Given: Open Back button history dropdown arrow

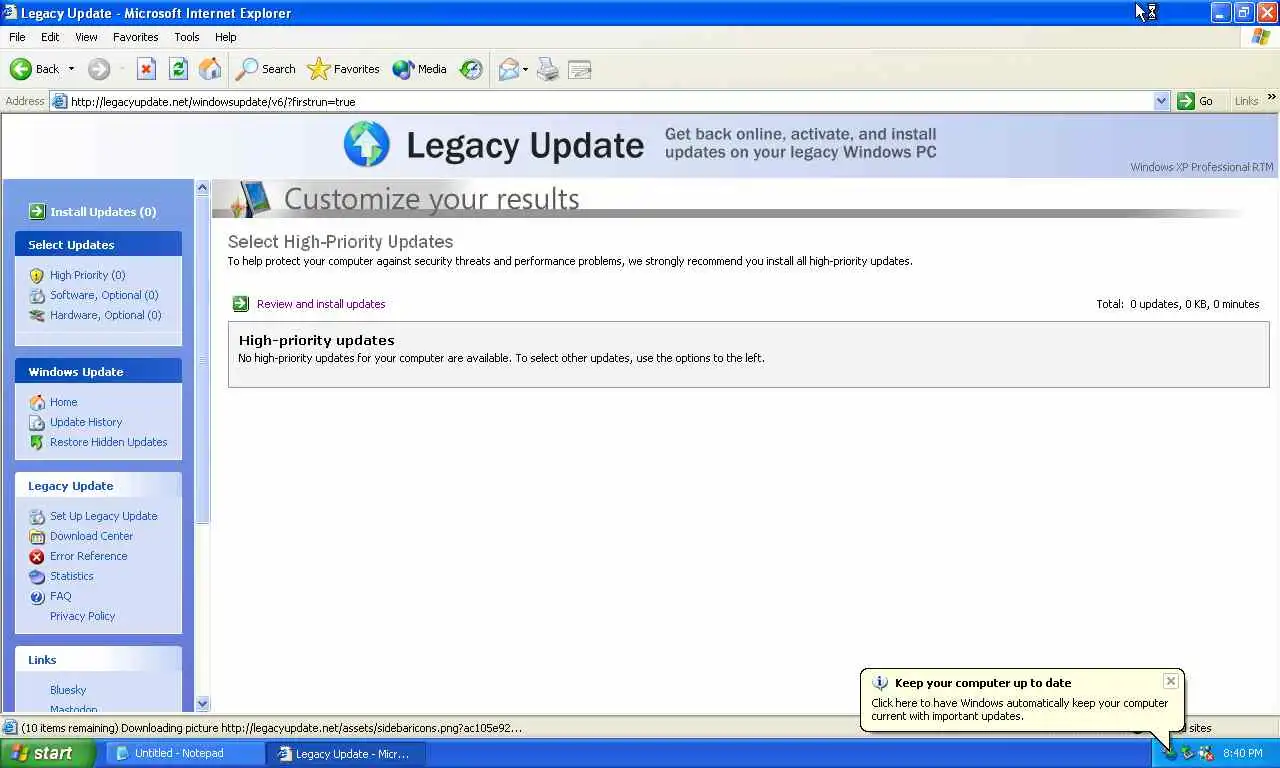Looking at the screenshot, I should (x=71, y=69).
